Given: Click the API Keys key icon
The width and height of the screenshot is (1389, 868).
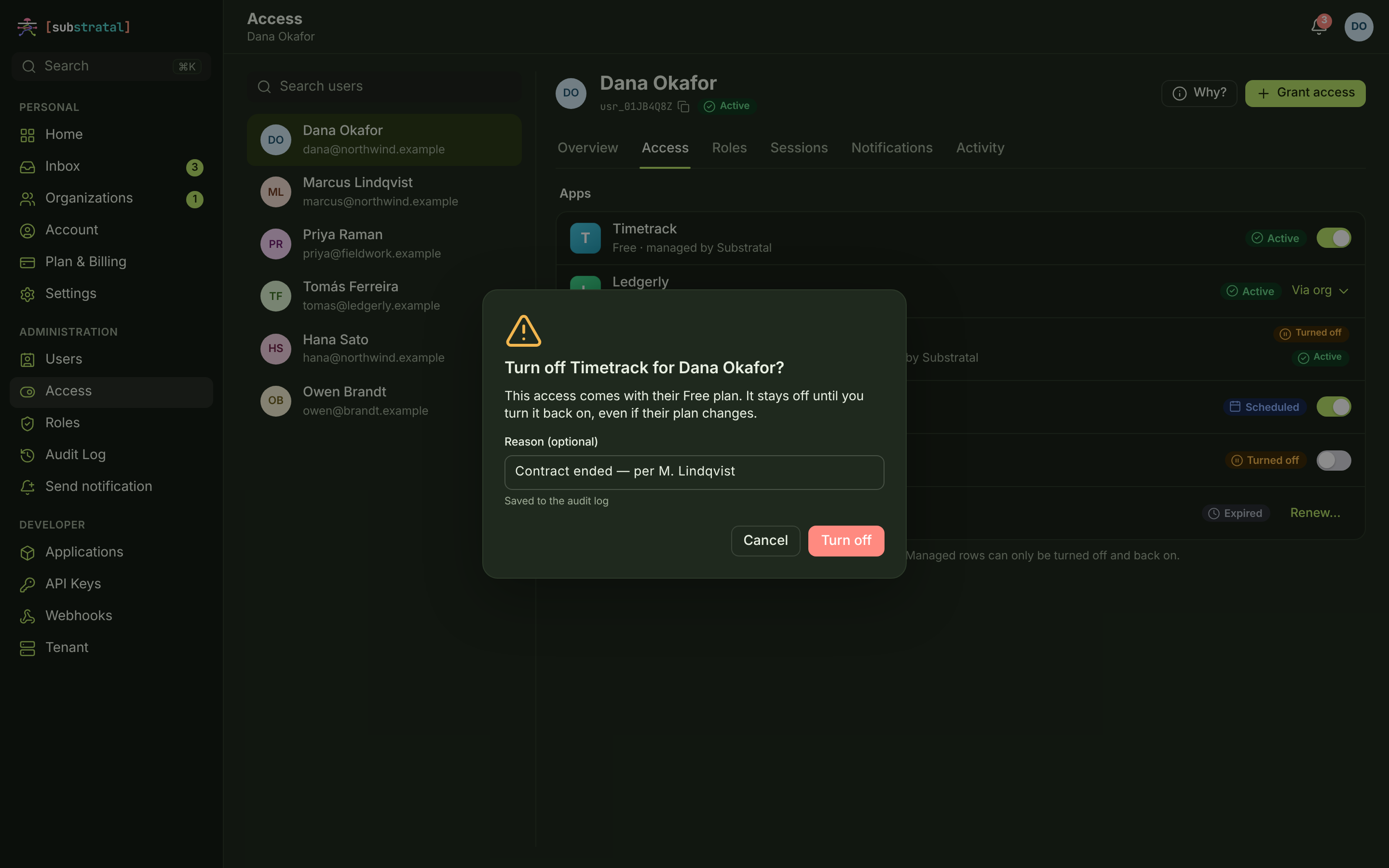Looking at the screenshot, I should click(27, 584).
